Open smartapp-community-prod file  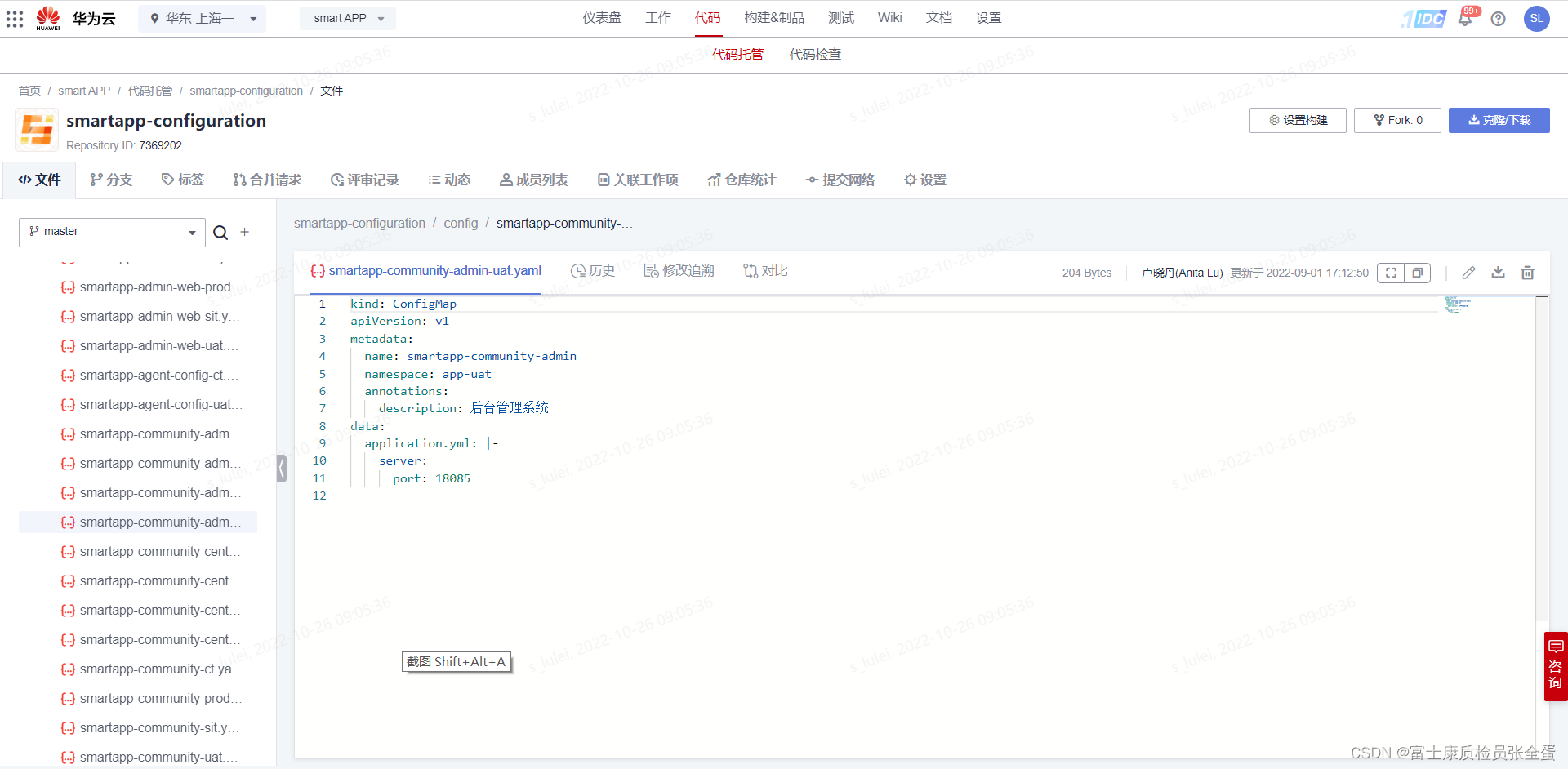click(153, 699)
